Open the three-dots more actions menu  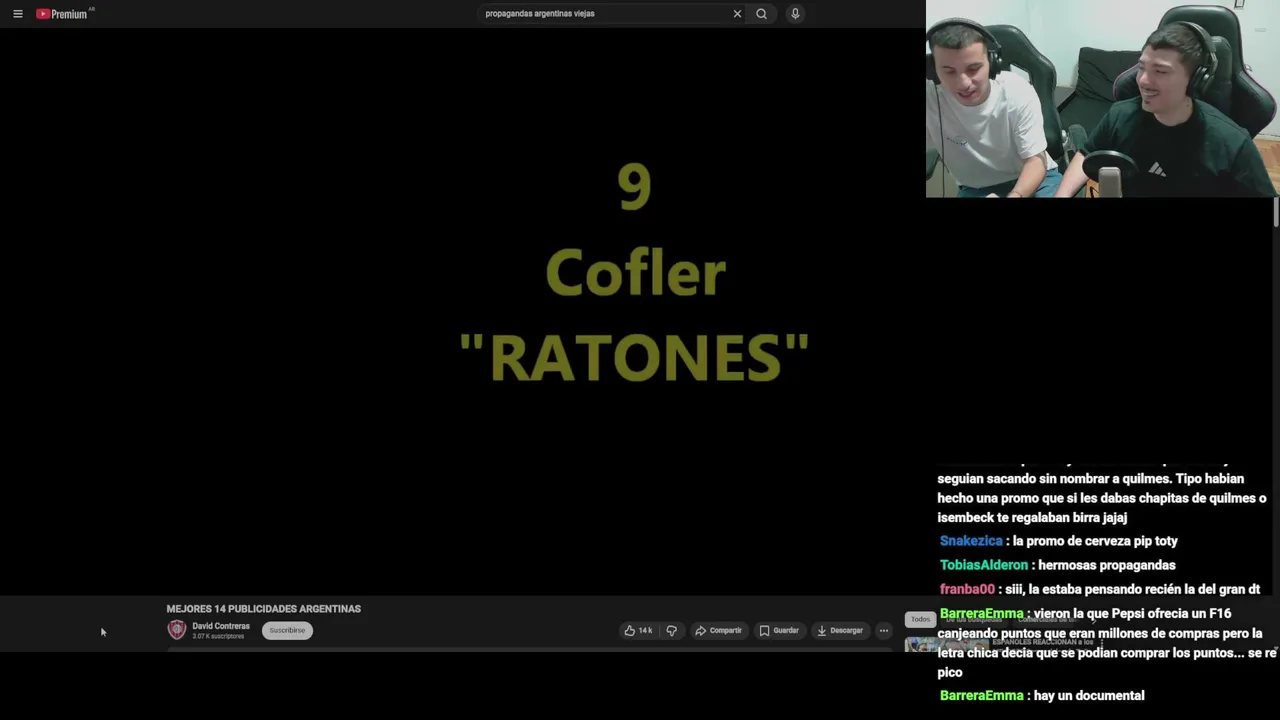click(884, 630)
